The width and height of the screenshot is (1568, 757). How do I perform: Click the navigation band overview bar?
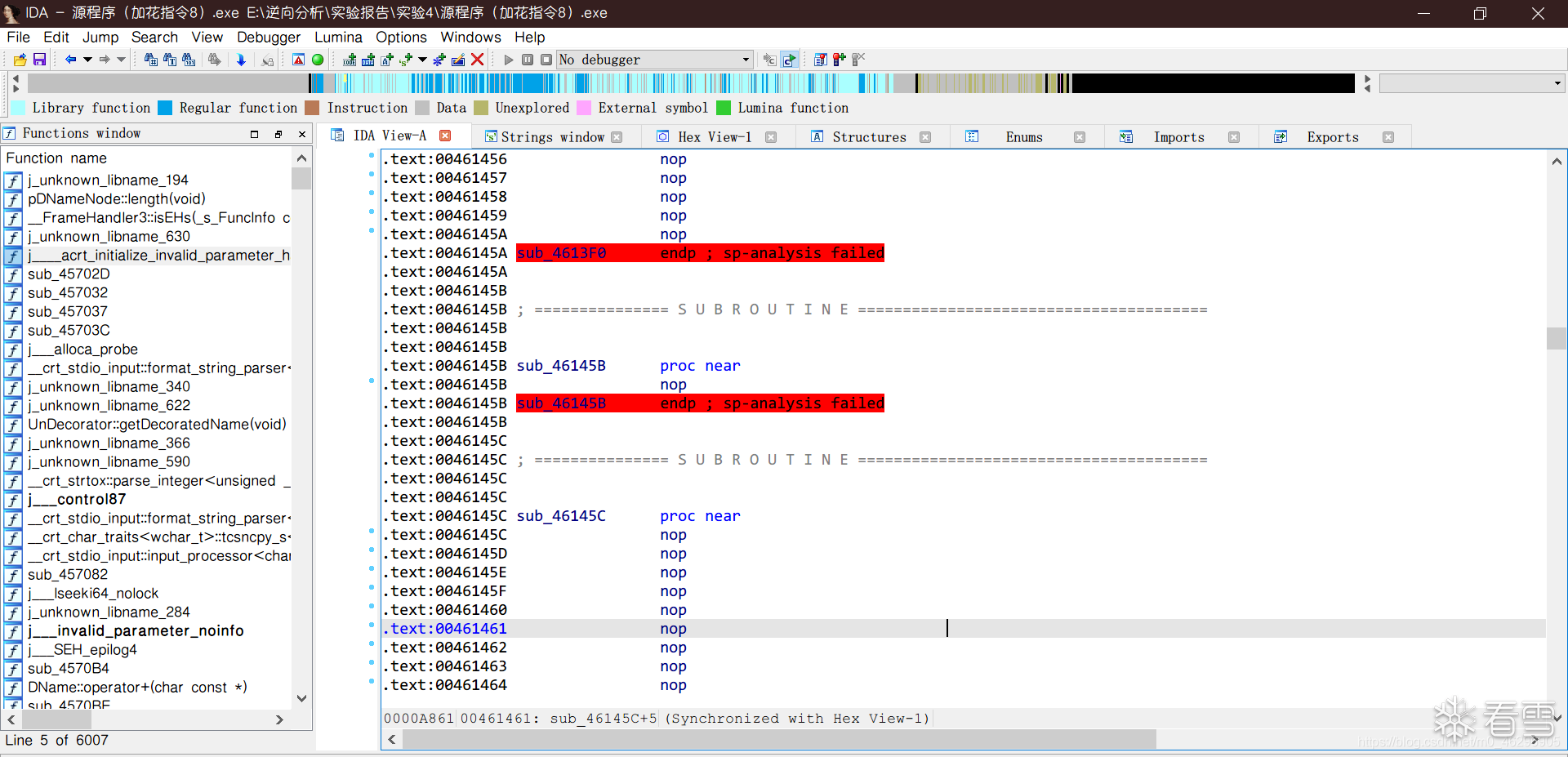692,83
